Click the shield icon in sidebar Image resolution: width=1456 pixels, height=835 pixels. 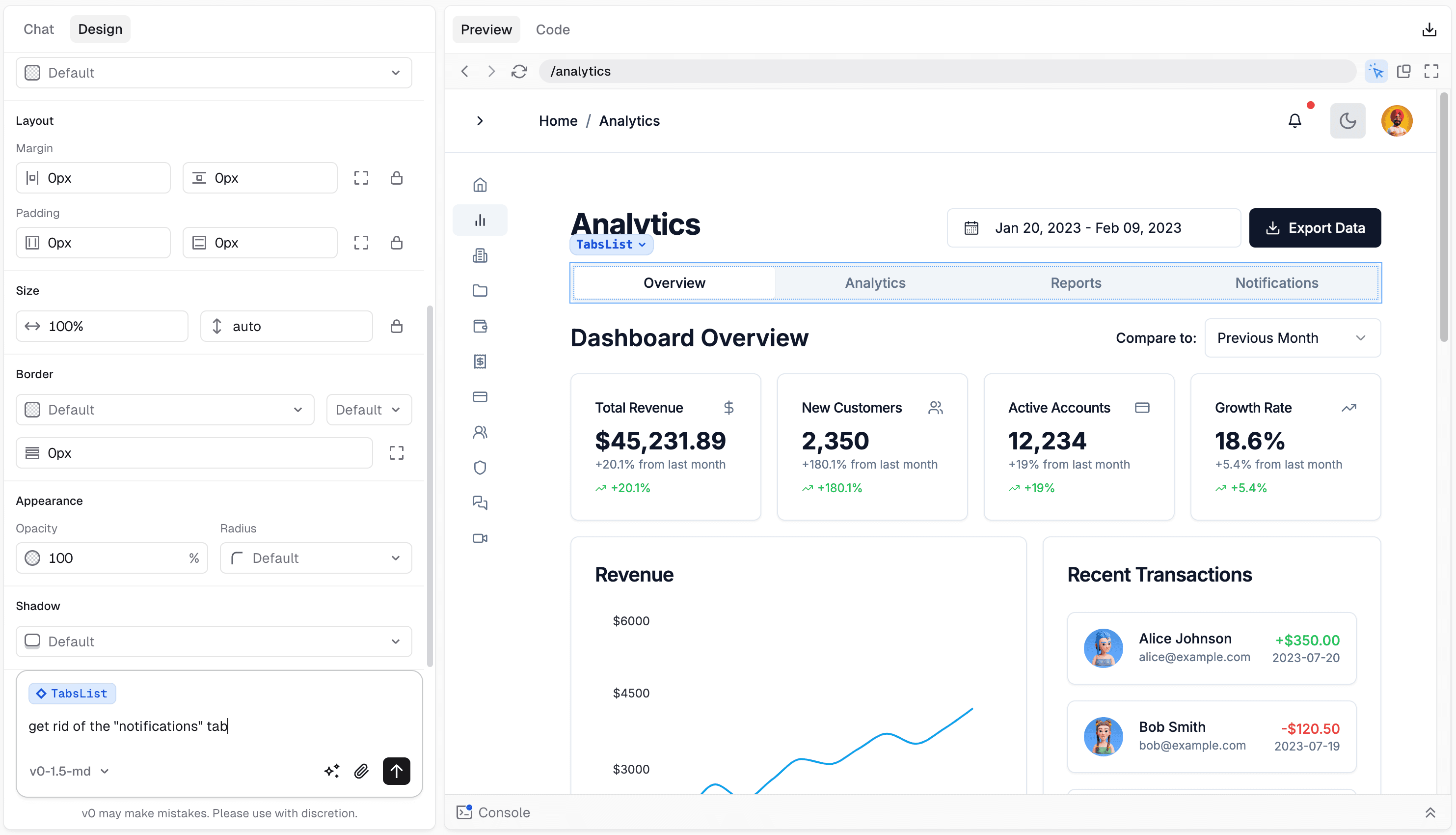click(480, 468)
